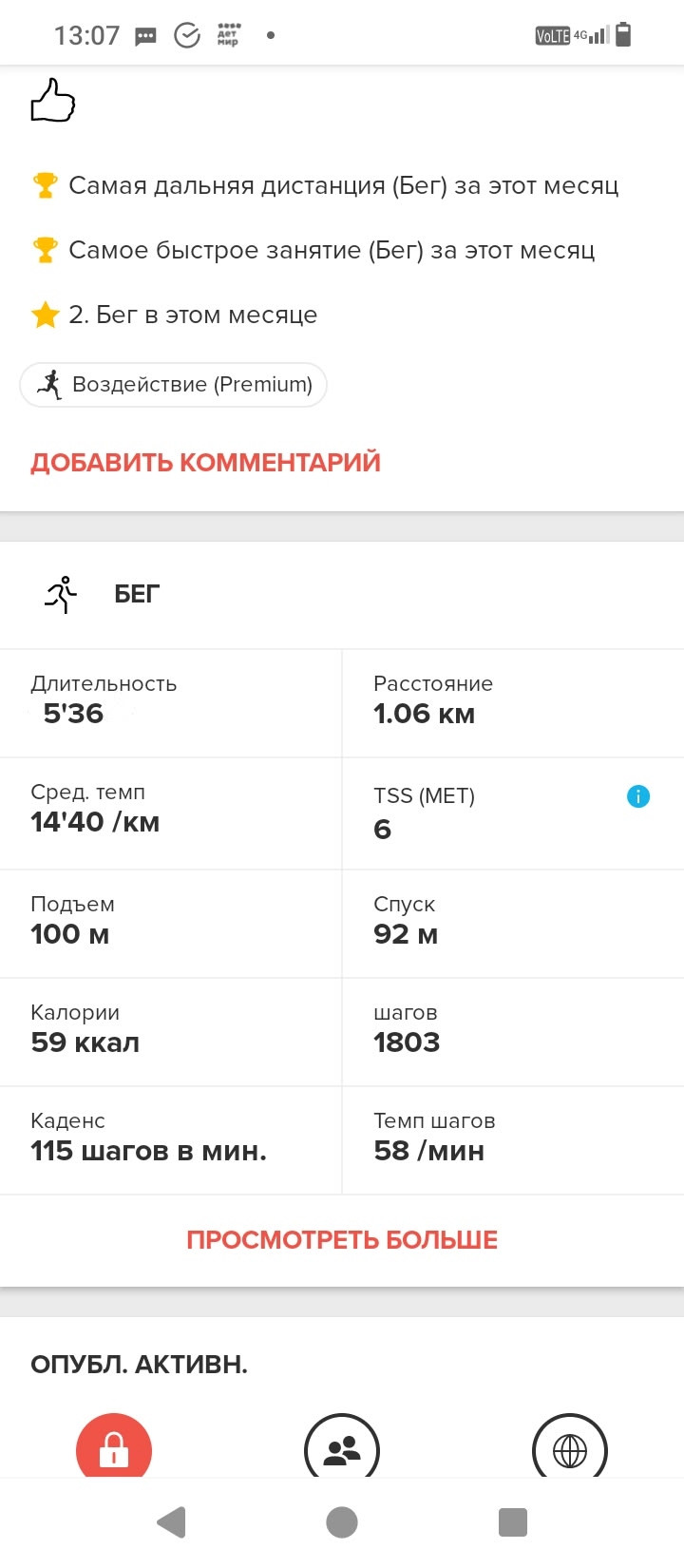Tap the Android back navigation button
This screenshot has width=684, height=1568.
(x=171, y=1522)
